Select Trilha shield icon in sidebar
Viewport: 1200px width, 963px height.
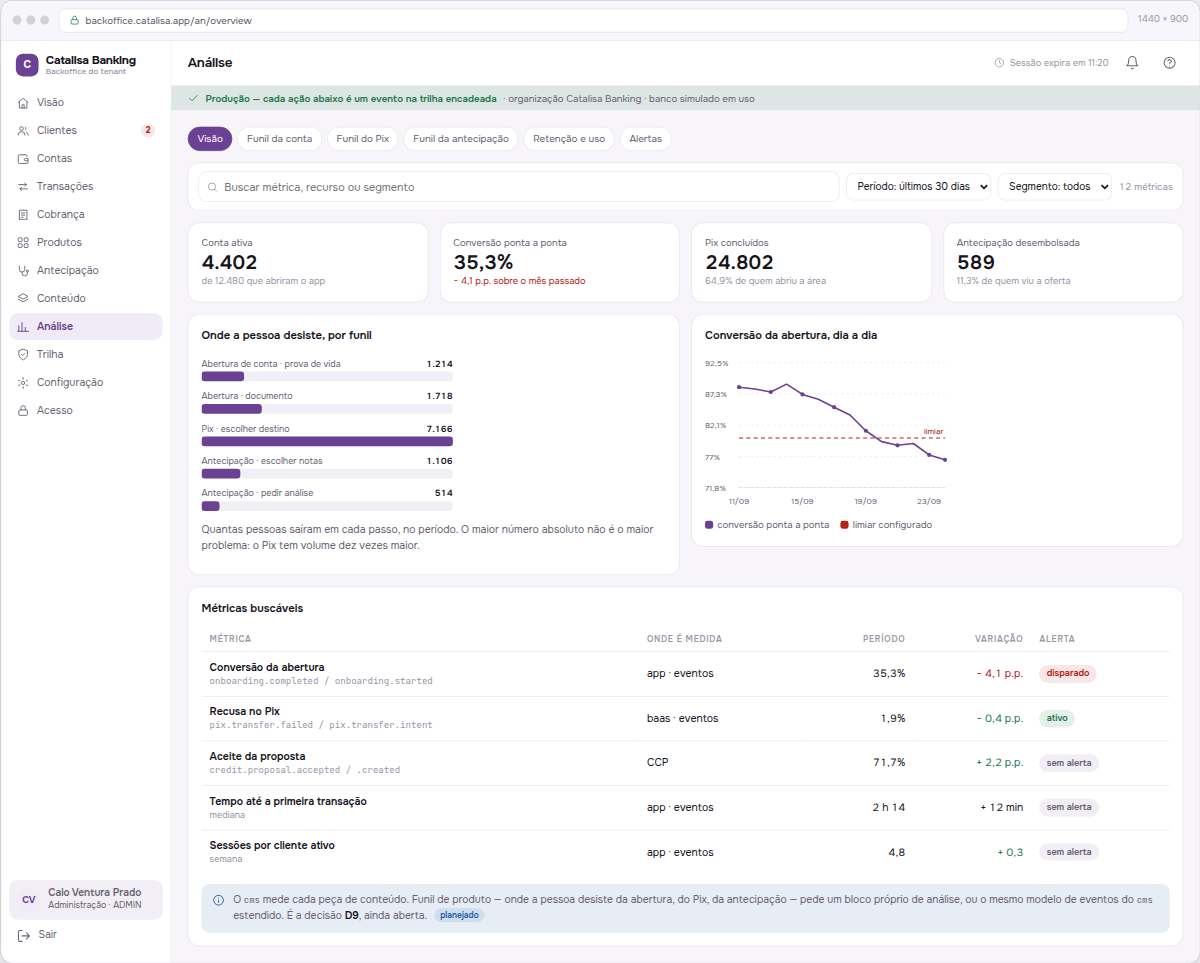tap(24, 354)
